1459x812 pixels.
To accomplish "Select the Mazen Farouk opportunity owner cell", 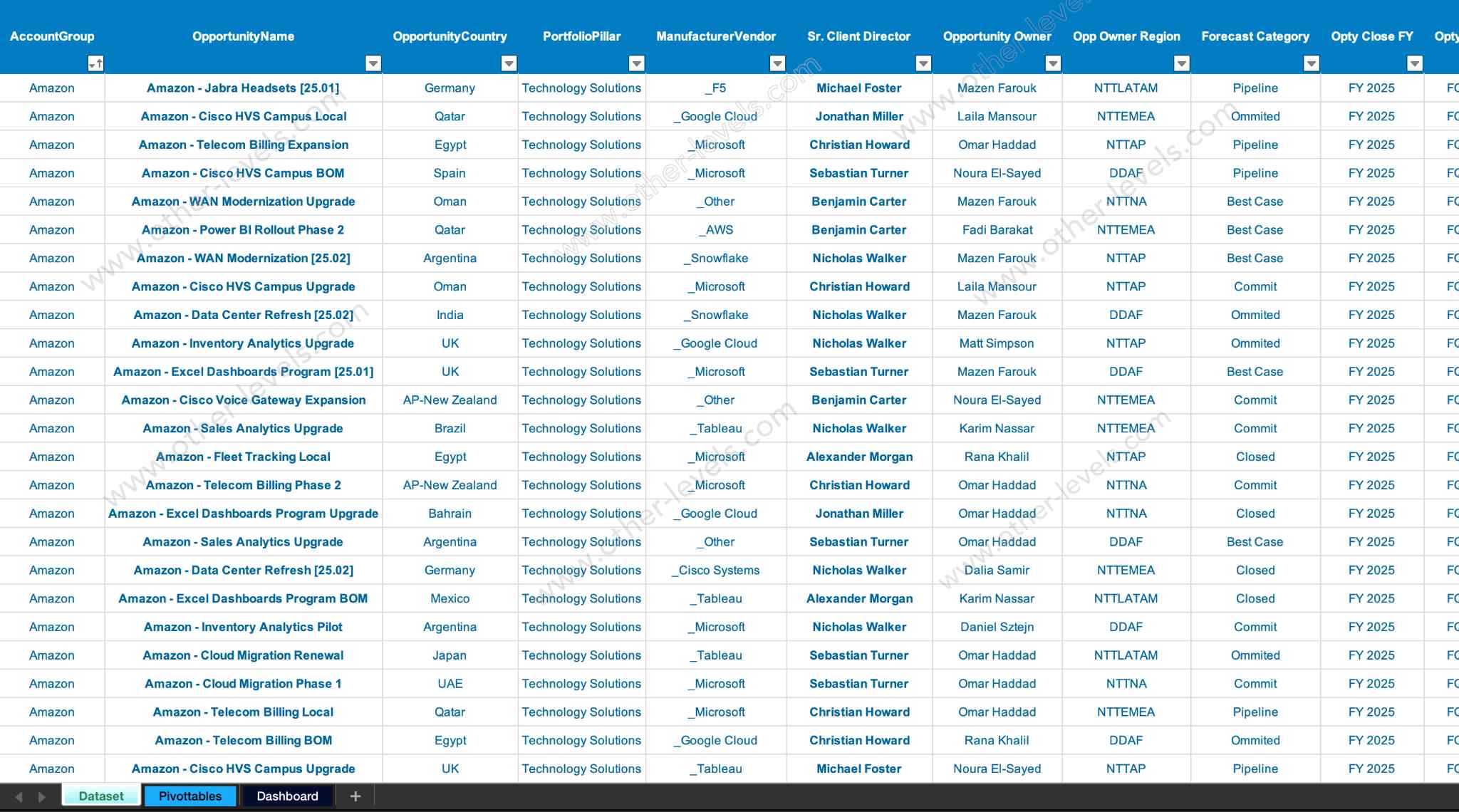I will click(996, 88).
